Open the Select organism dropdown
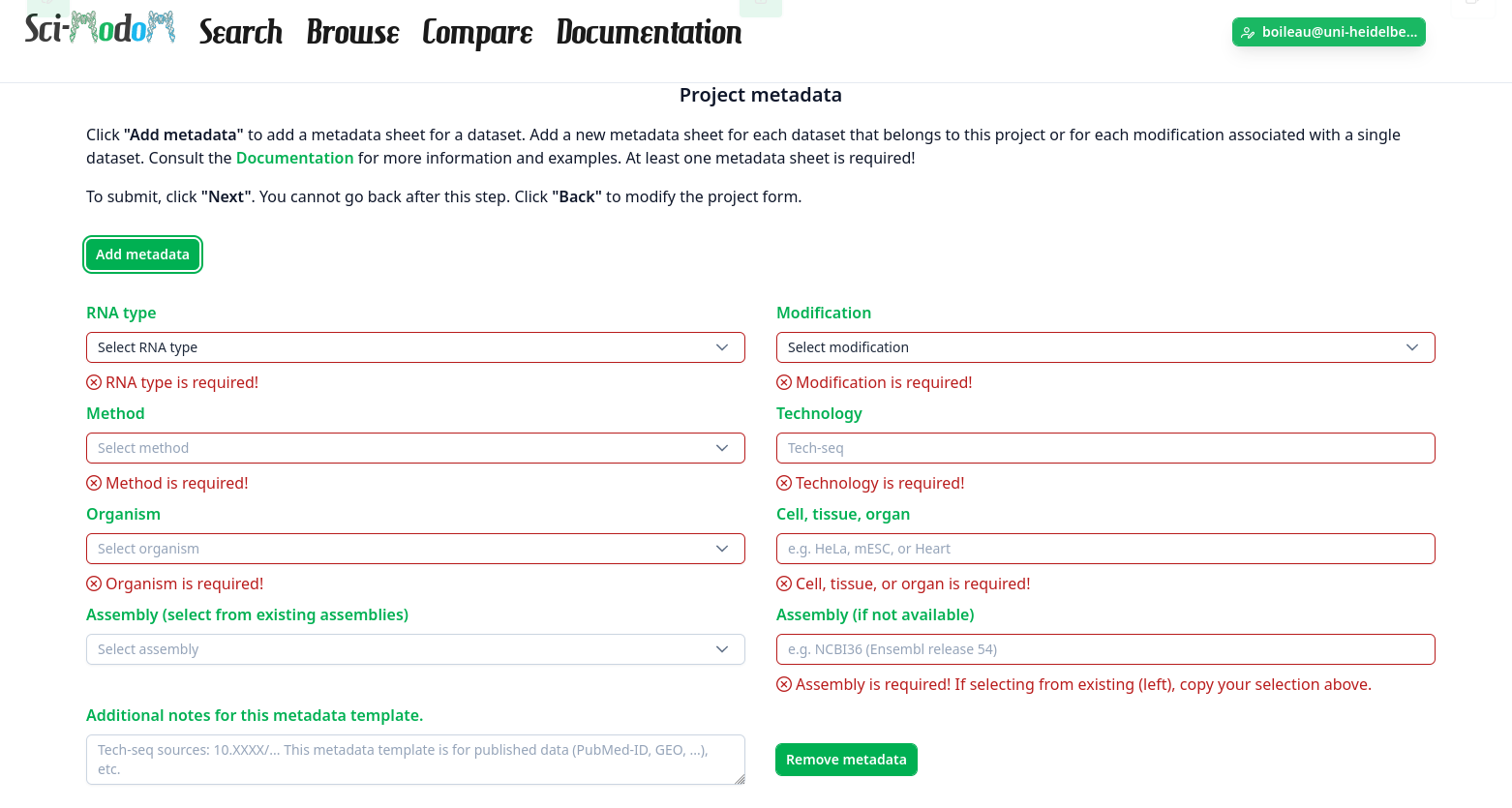Screen dimensions: 1512x808 415,549
